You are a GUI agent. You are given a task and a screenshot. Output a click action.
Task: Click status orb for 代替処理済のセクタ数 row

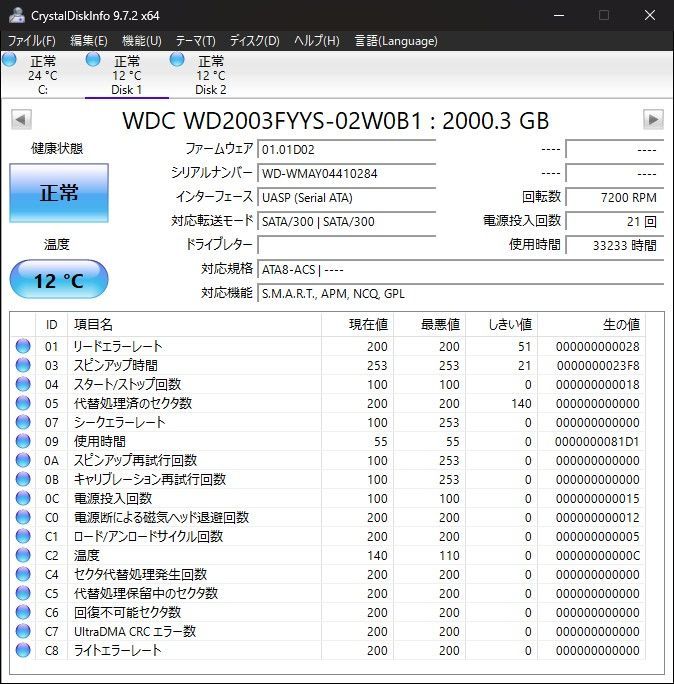pyautogui.click(x=23, y=403)
